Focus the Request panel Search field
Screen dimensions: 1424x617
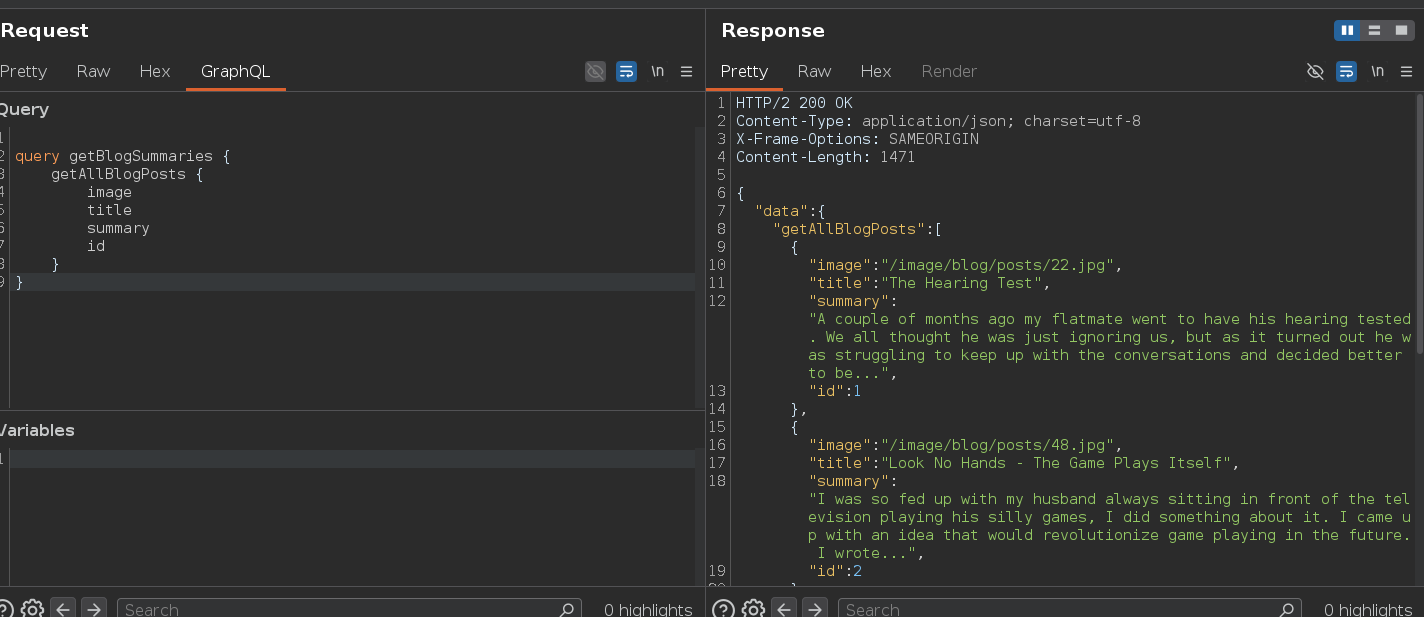click(x=349, y=609)
